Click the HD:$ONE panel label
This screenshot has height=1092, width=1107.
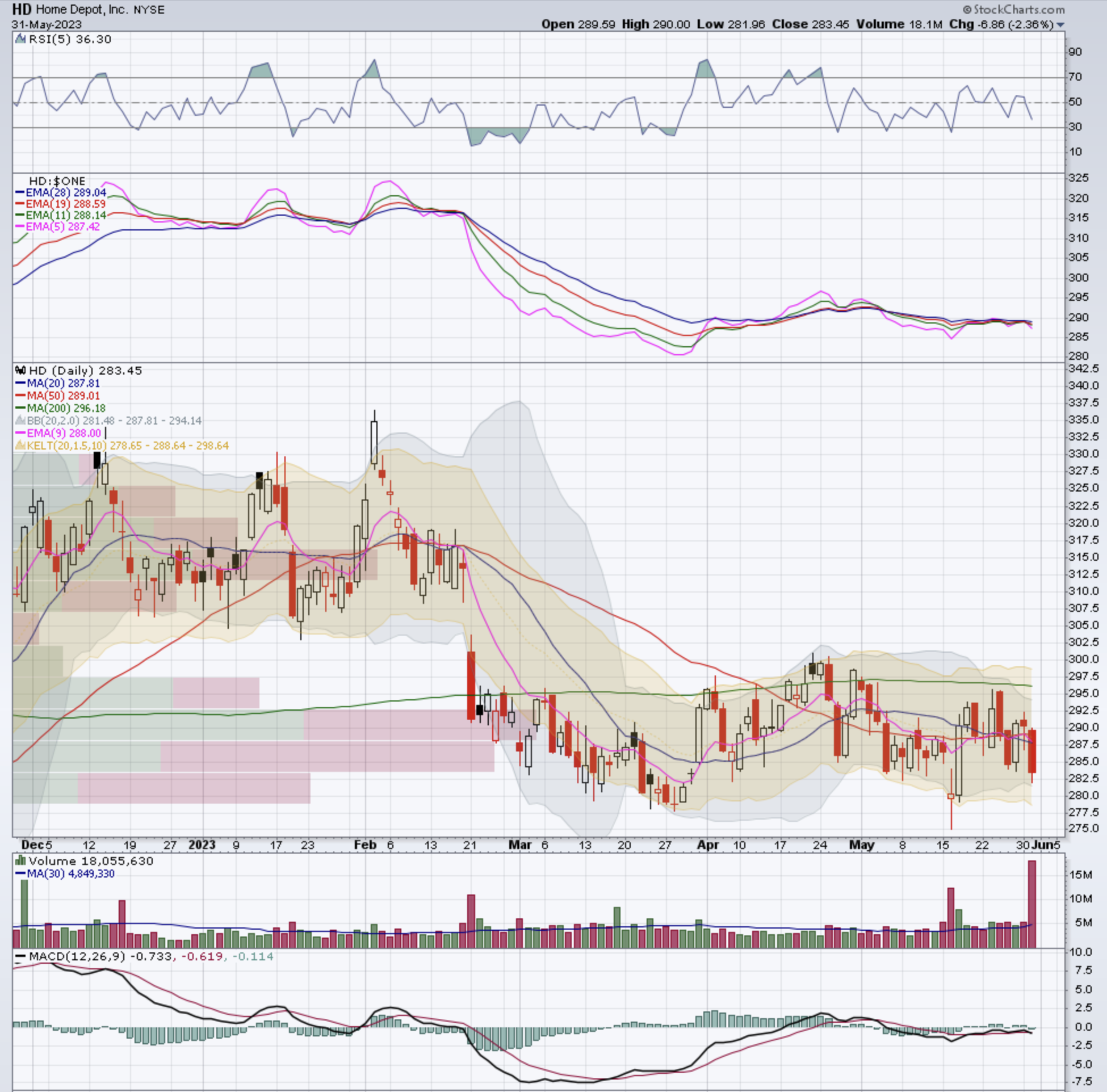pyautogui.click(x=57, y=181)
